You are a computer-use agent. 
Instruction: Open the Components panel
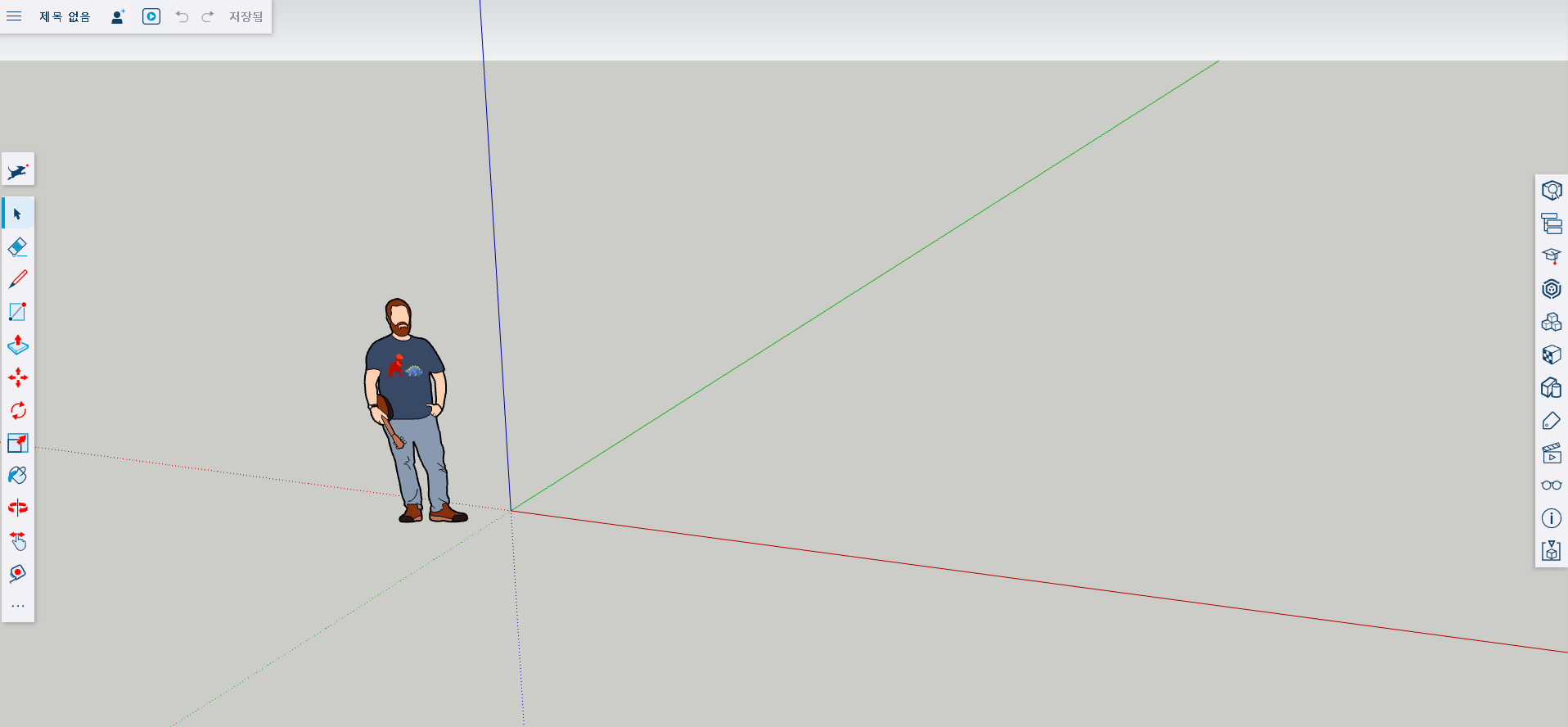click(1552, 289)
